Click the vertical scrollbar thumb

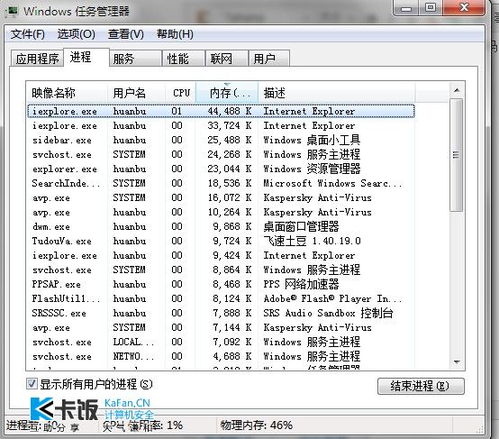[457, 155]
